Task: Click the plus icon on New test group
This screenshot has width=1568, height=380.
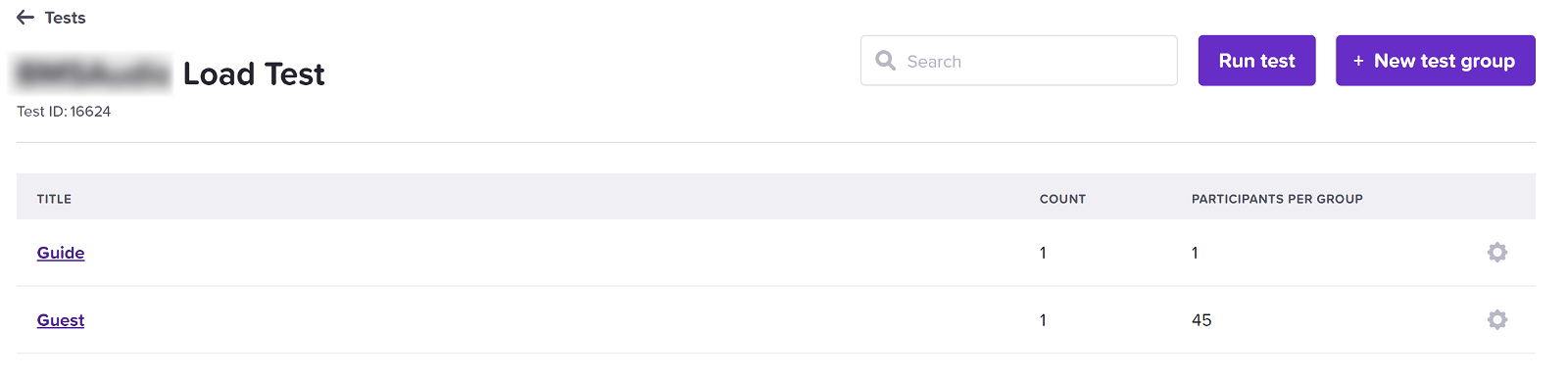Action: [1358, 61]
